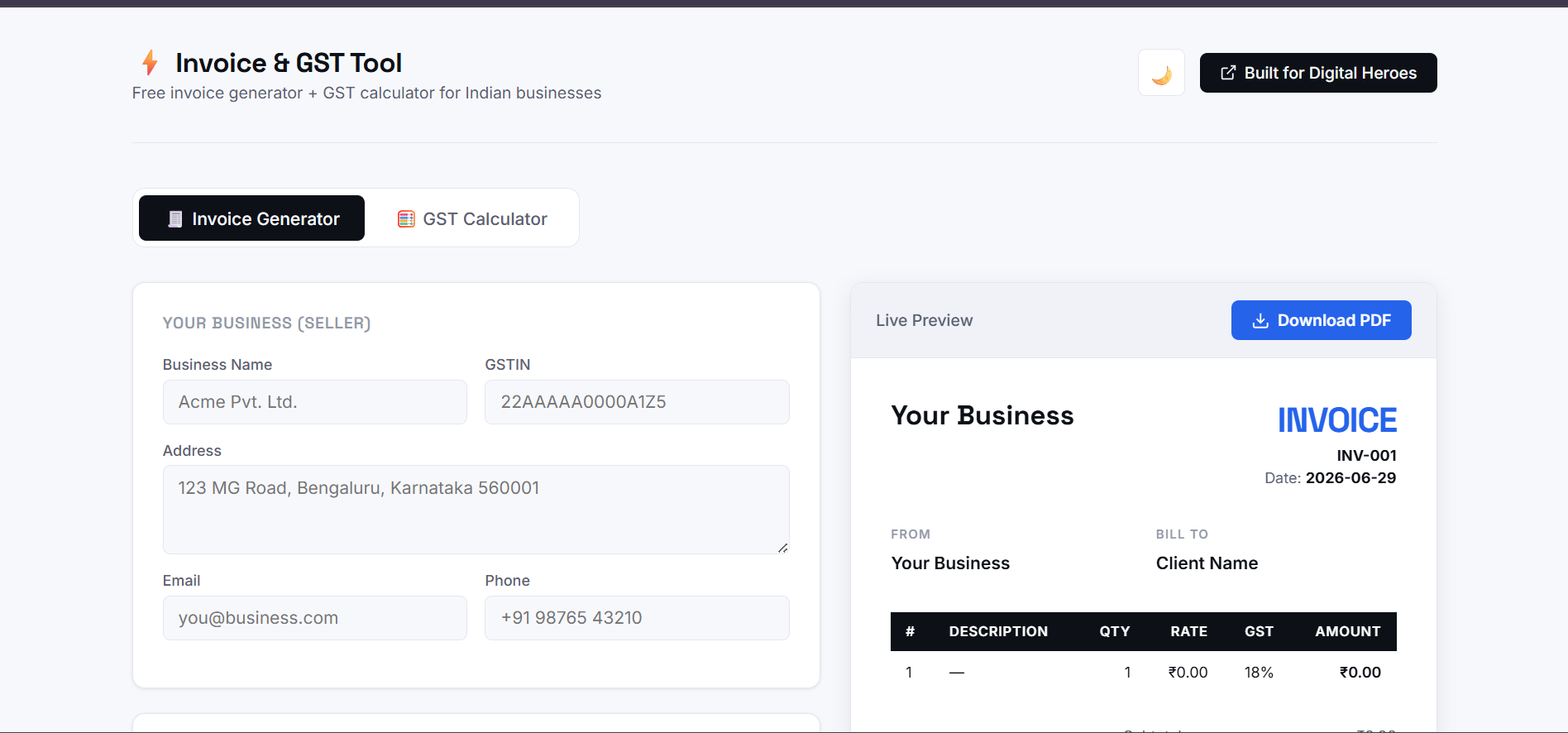Image resolution: width=1568 pixels, height=733 pixels.
Task: Click the Live Preview label
Action: 925,320
